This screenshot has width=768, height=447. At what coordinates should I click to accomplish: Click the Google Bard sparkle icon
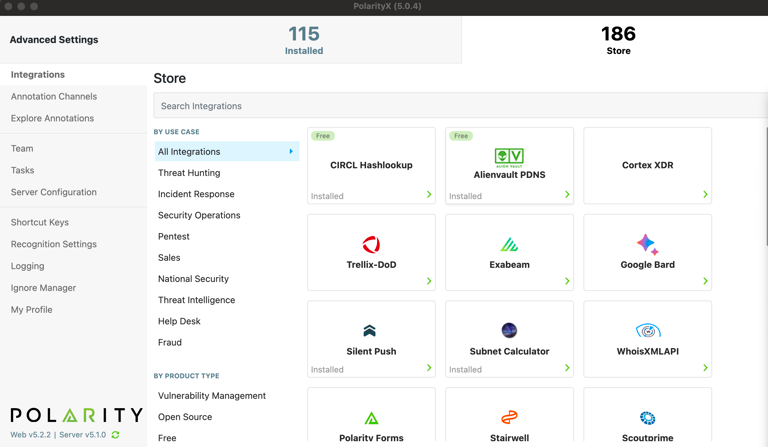[x=647, y=244]
